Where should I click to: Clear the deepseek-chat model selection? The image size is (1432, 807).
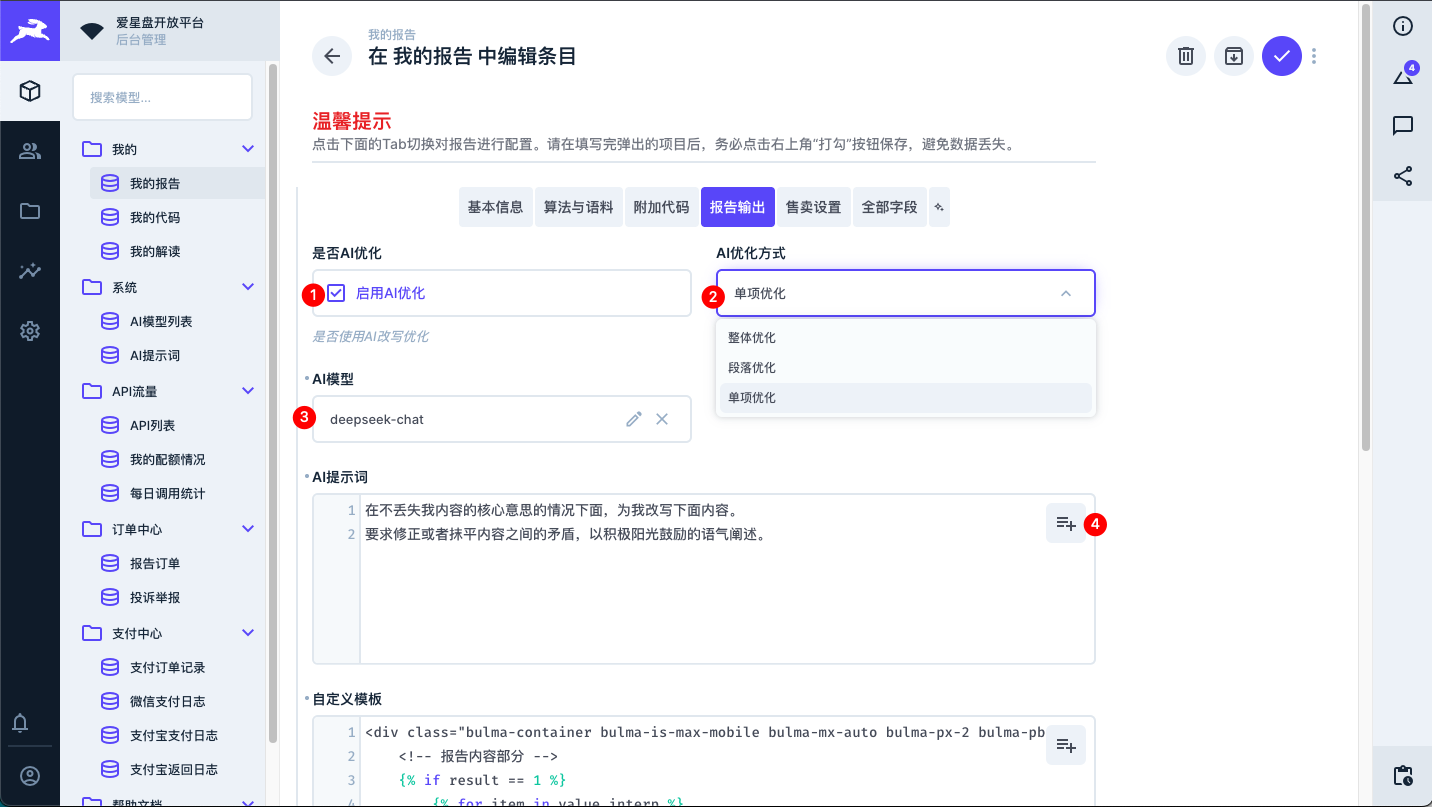tap(661, 419)
